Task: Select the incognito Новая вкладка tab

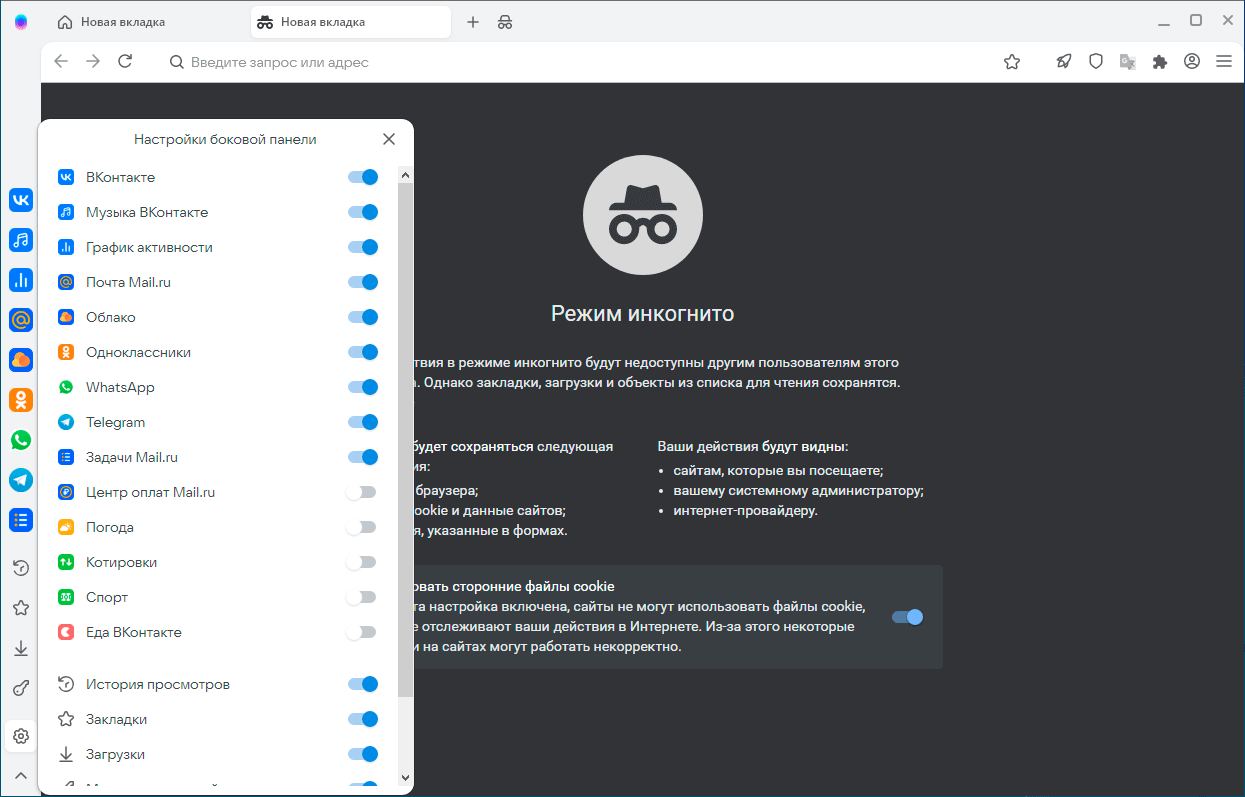Action: tap(351, 22)
